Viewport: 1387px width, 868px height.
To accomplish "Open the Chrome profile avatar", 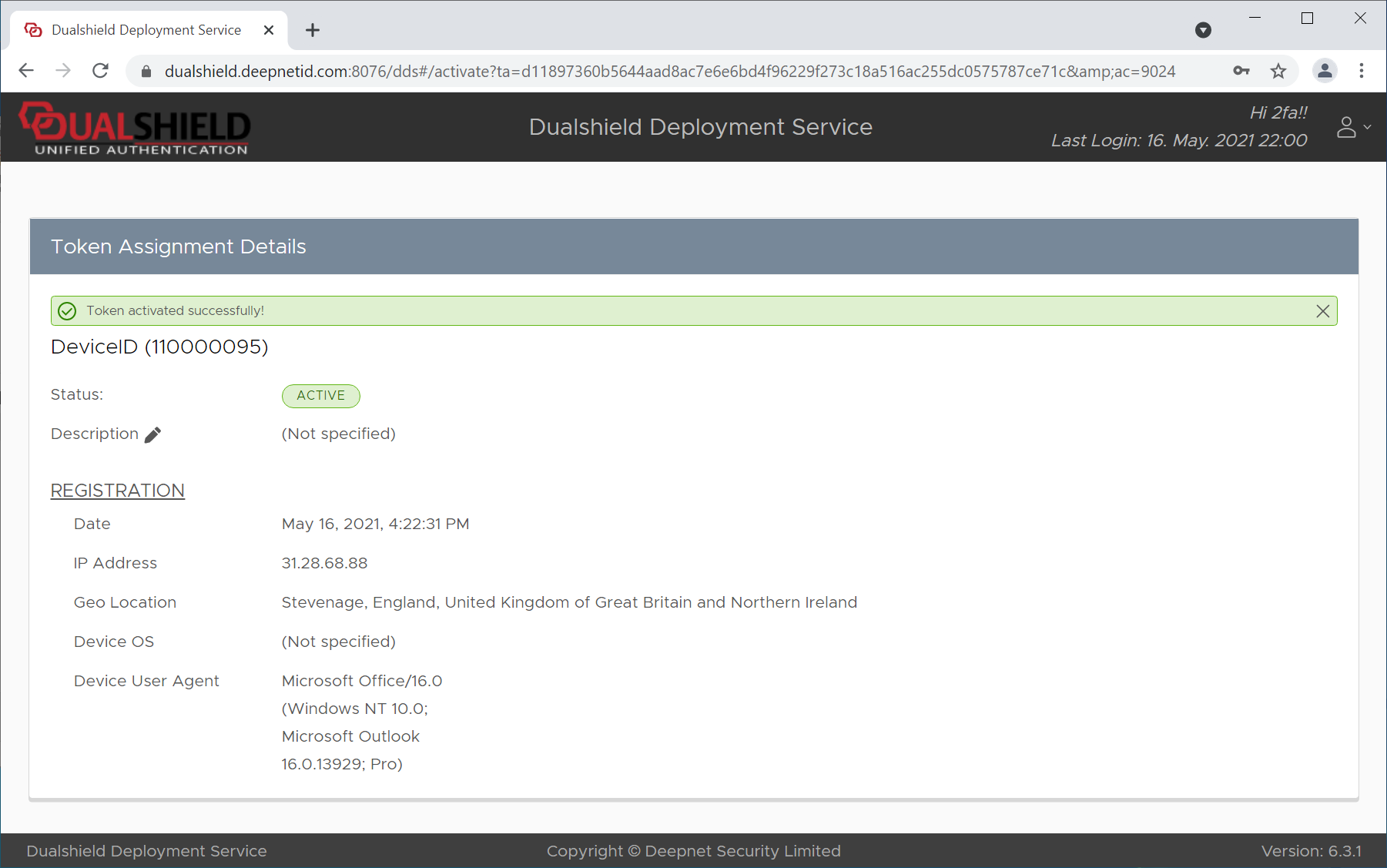I will click(1325, 72).
